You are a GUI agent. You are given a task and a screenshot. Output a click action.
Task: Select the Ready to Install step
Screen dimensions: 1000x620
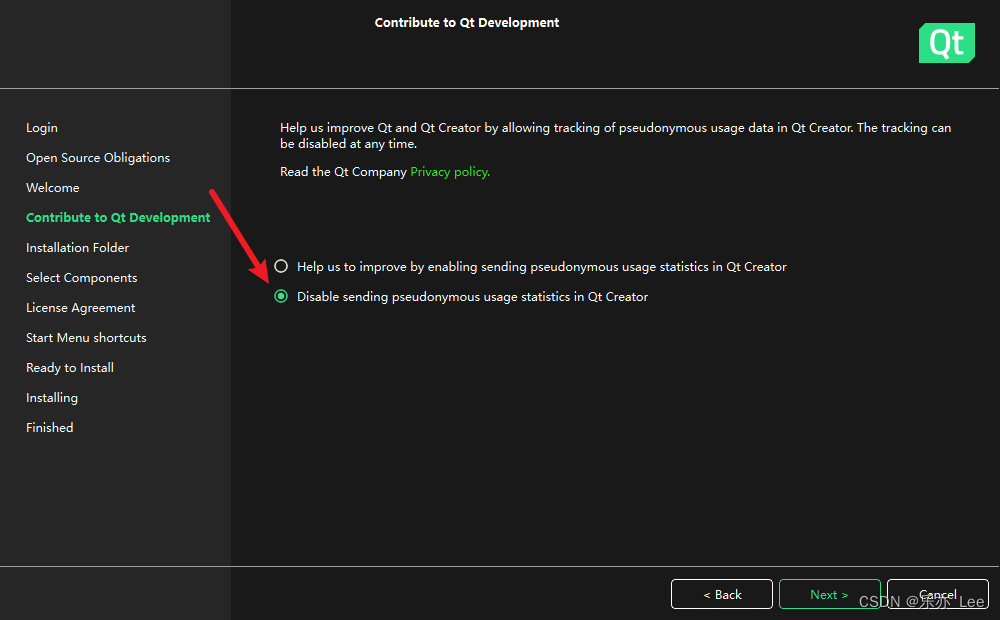click(70, 367)
